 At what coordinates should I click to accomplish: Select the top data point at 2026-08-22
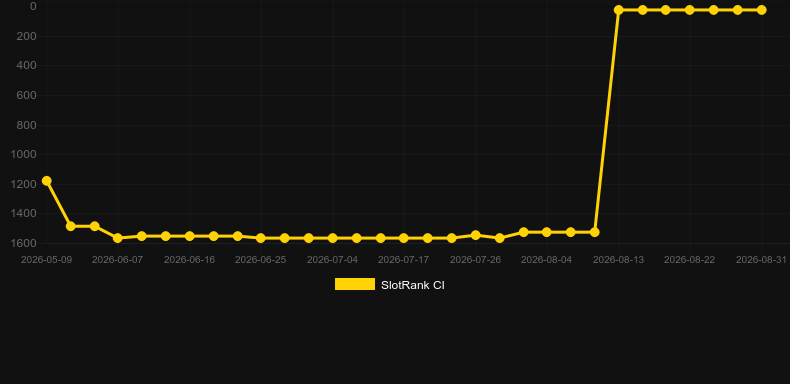coord(690,10)
